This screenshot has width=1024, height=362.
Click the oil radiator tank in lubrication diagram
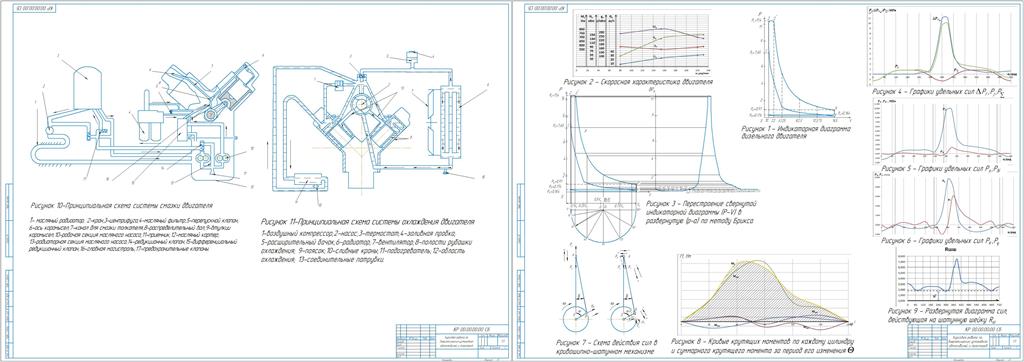pyautogui.click(x=85, y=86)
